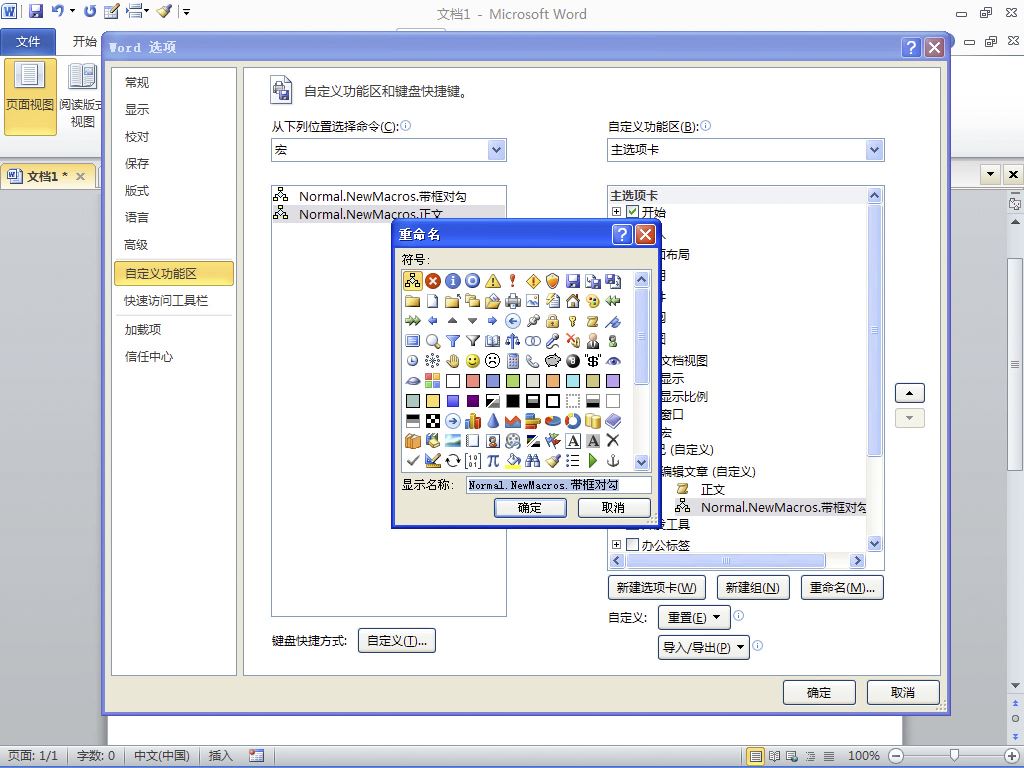Switch to the 校对 options page
The image size is (1024, 768).
pos(137,136)
